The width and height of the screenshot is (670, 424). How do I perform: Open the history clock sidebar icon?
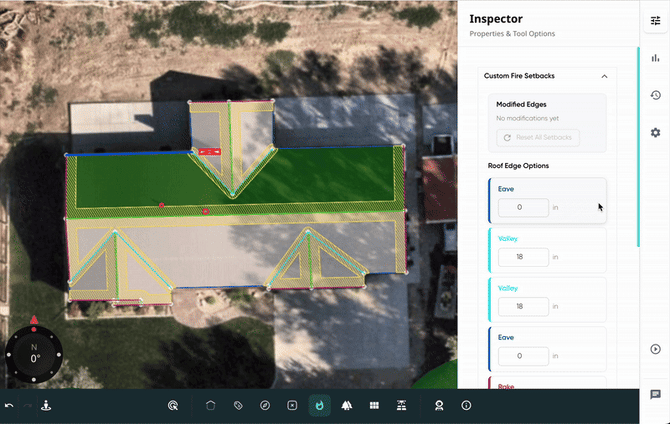[x=655, y=95]
